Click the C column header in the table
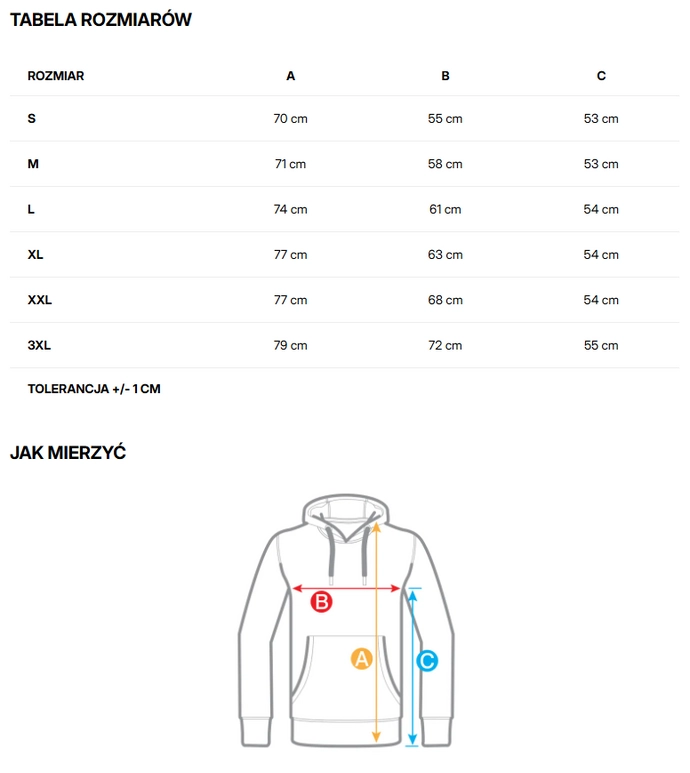This screenshot has width=690, height=773. tap(601, 76)
